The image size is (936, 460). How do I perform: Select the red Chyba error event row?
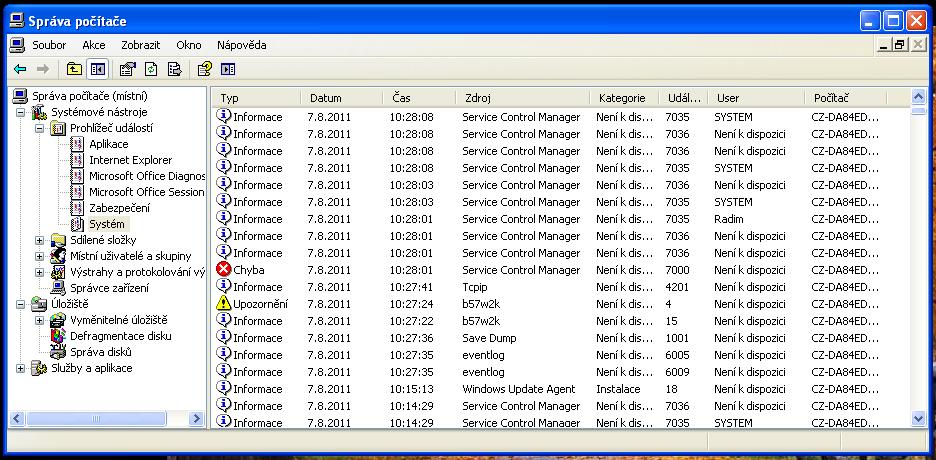(400, 270)
